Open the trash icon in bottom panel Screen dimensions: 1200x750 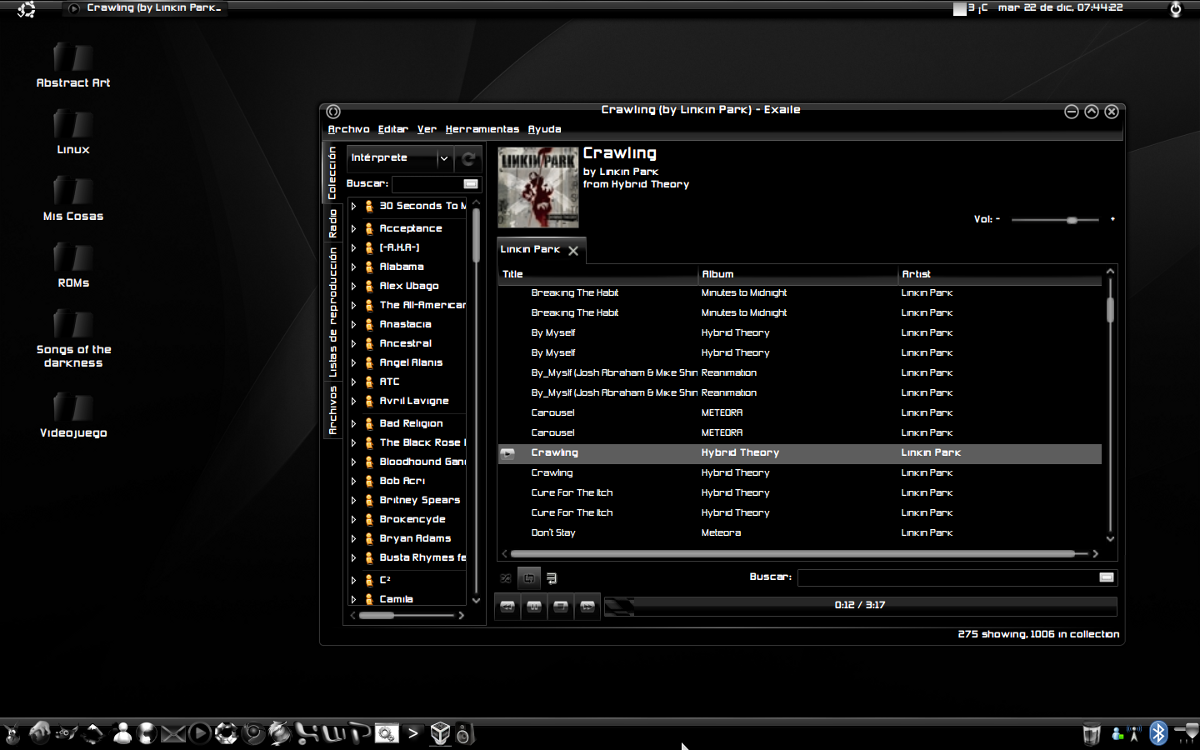pyautogui.click(x=1092, y=734)
